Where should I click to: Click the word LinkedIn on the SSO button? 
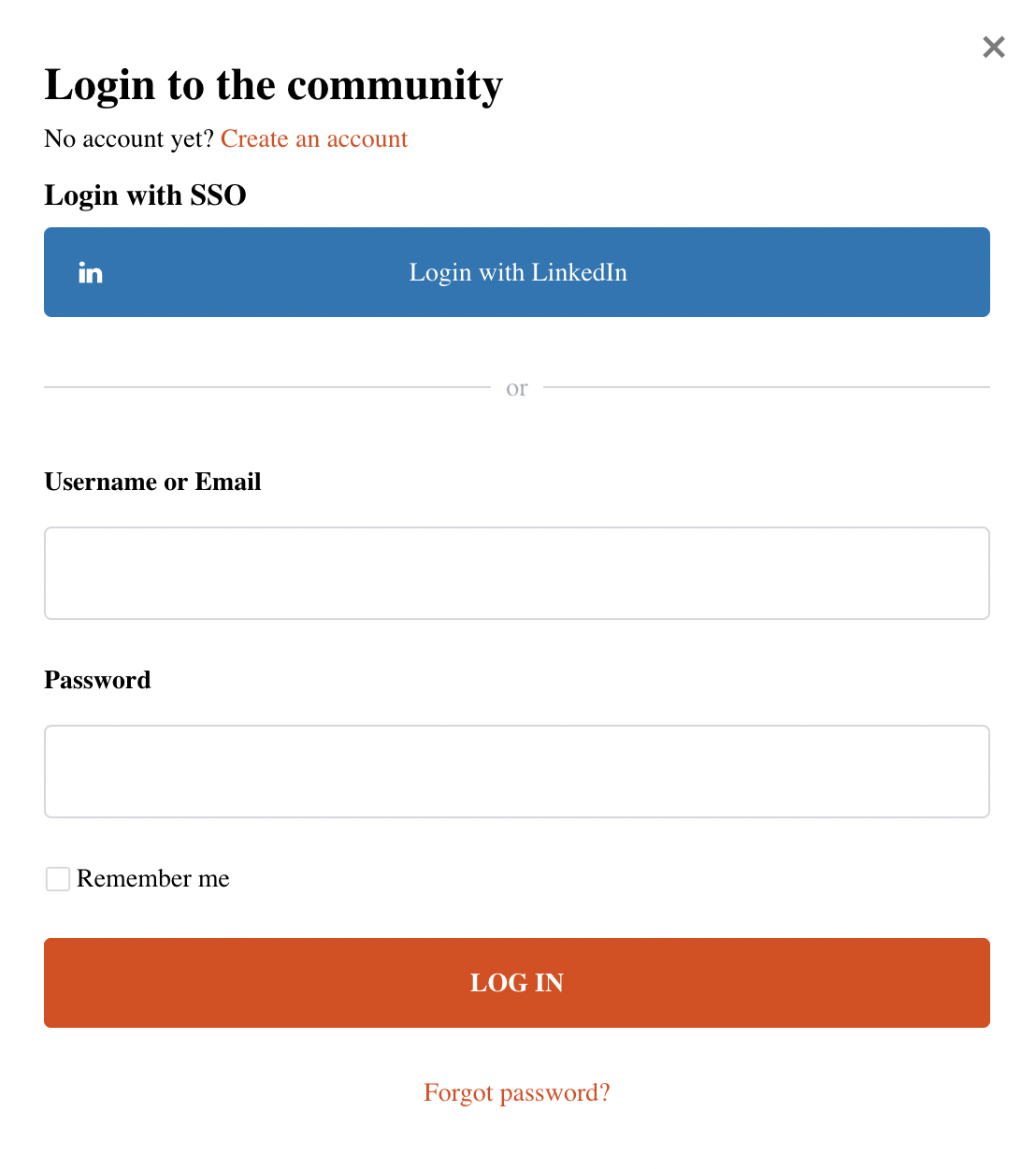[x=579, y=272]
